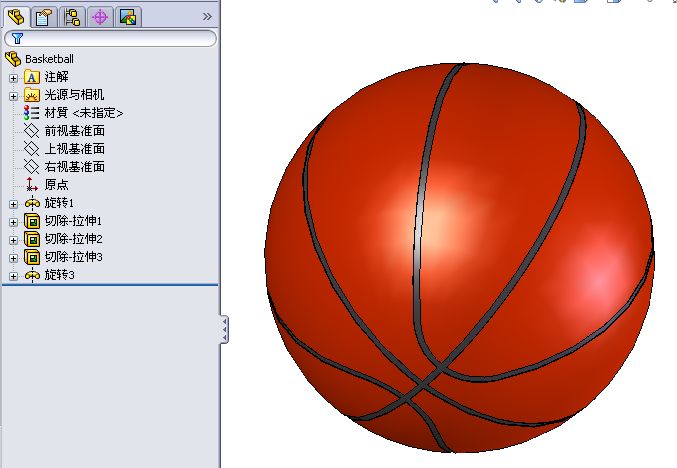Click the 切除-拉伸2 cut-extrude icon
677x468 pixels.
tap(32, 239)
